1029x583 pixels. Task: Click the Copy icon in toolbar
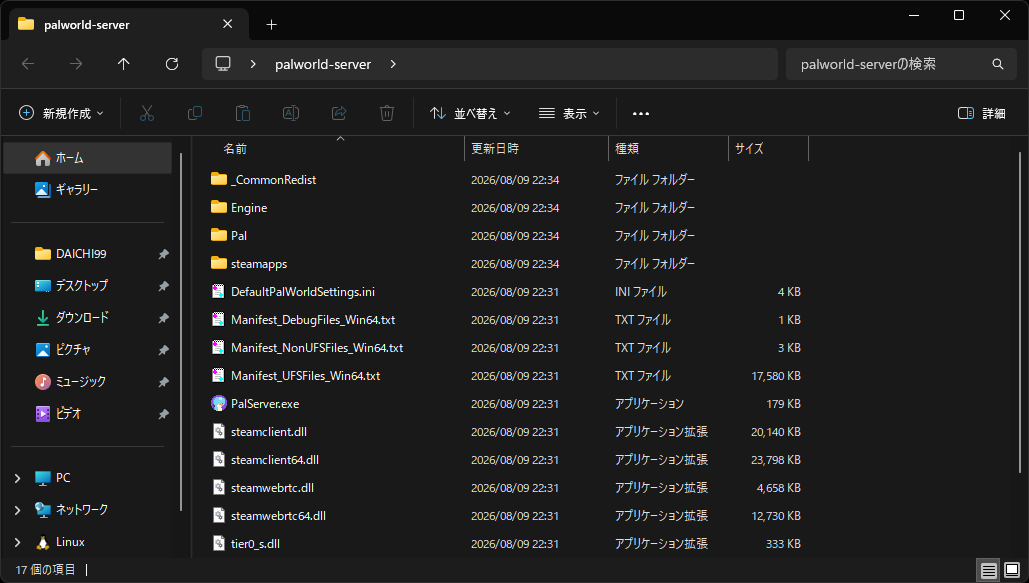(x=194, y=114)
